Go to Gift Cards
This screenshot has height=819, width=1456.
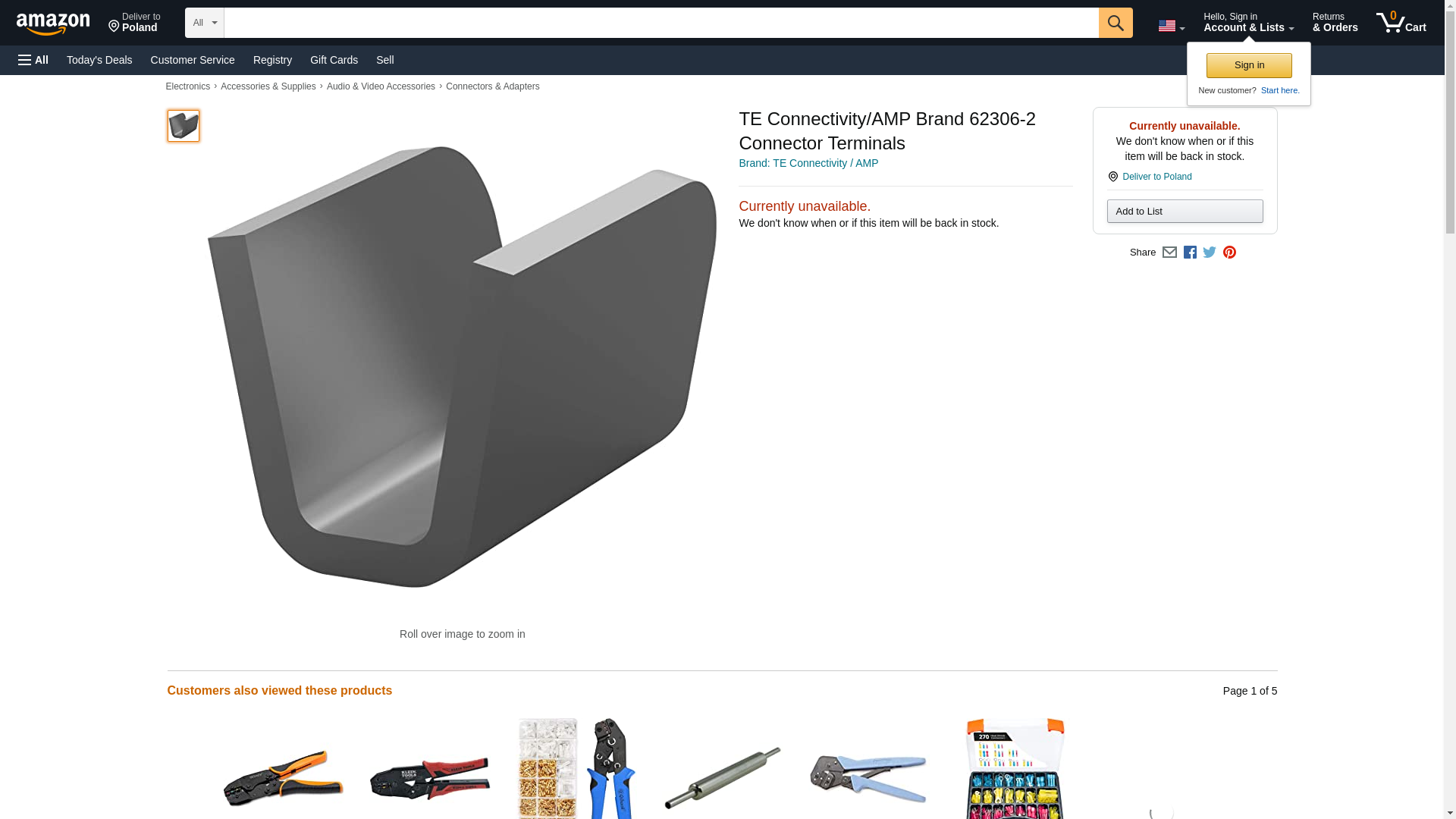tap(334, 60)
